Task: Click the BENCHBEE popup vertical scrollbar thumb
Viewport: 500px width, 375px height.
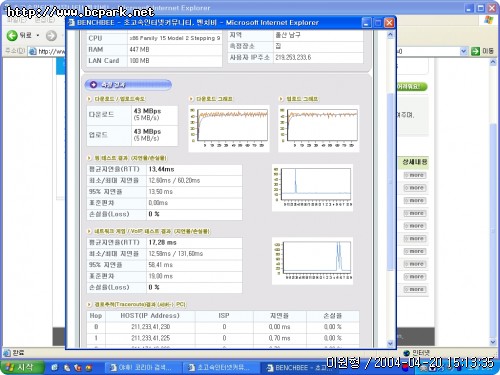Action: click(390, 182)
